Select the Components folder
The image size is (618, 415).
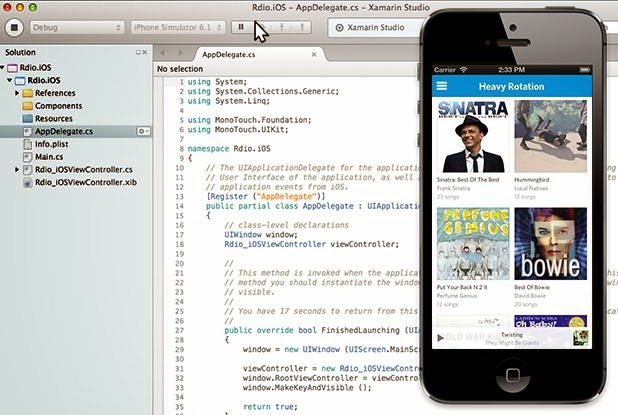pos(58,106)
